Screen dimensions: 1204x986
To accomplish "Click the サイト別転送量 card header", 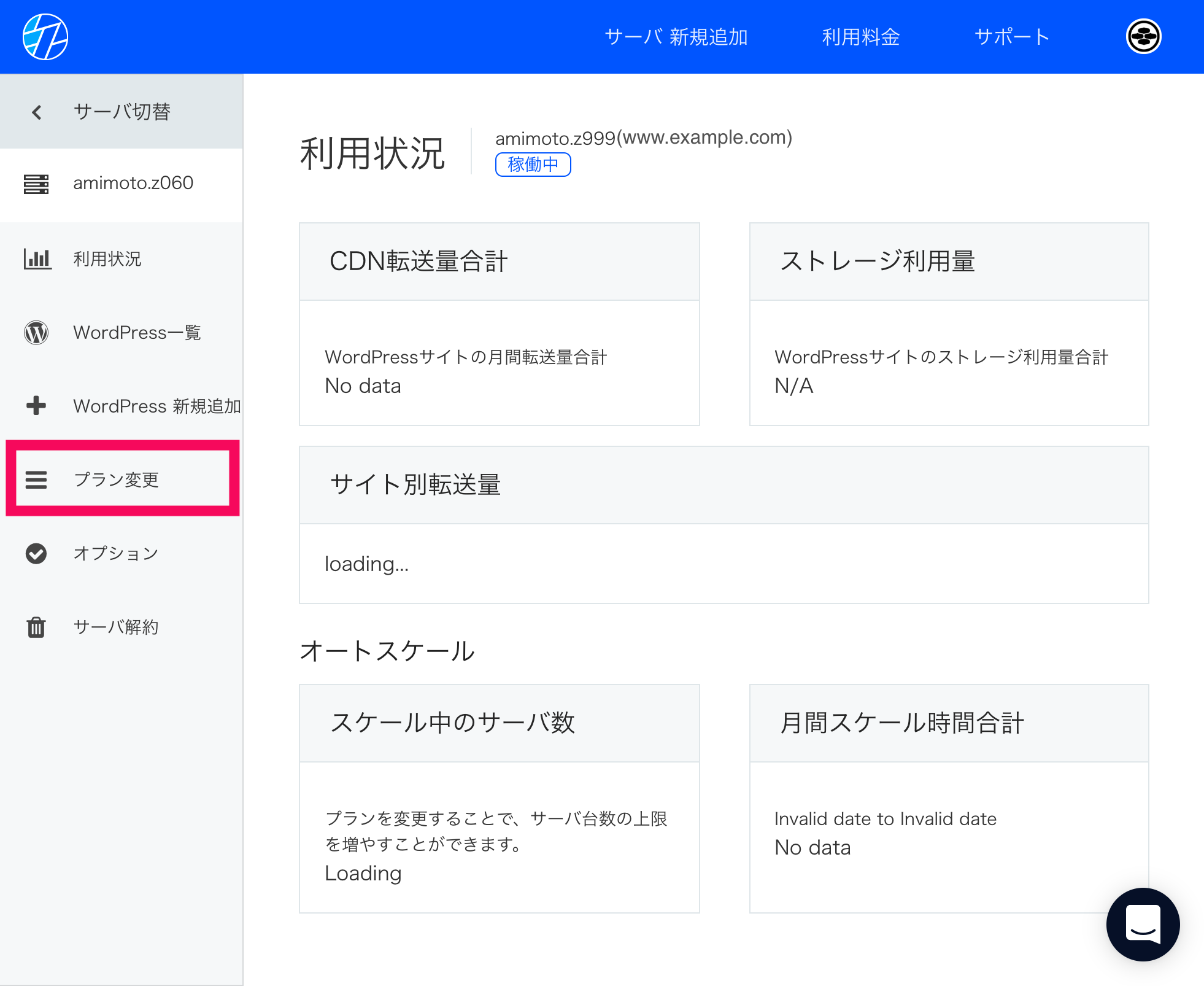I will pyautogui.click(x=724, y=485).
